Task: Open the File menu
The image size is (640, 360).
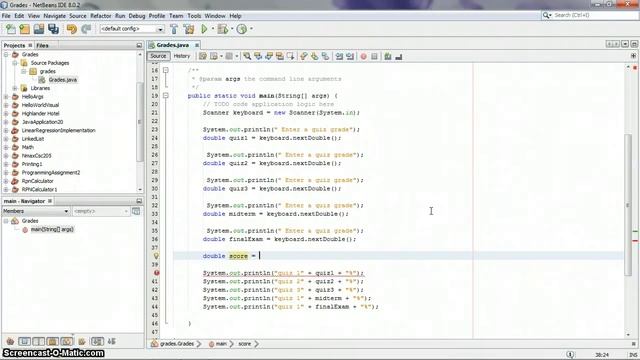Action: (x=6, y=16)
